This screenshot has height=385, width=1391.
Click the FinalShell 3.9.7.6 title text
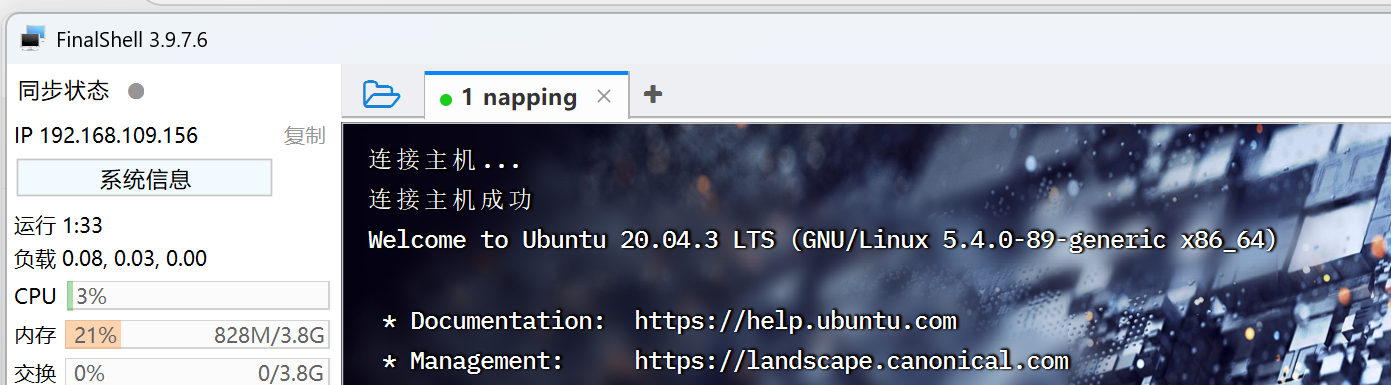132,40
